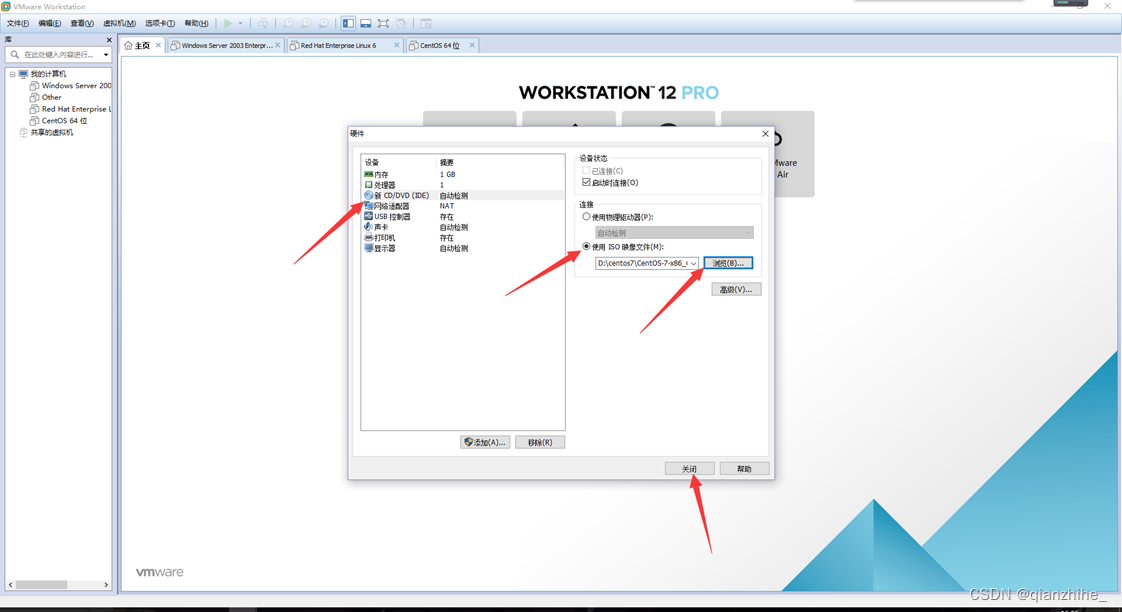This screenshot has width=1122, height=612.
Task: Open the 帮助(H) menu
Action: point(196,24)
